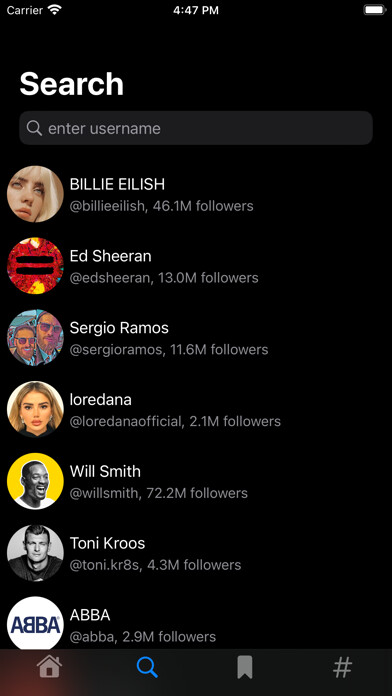
Task: Tap Ed Sheeran's avatar thumbnail
Action: 35,266
